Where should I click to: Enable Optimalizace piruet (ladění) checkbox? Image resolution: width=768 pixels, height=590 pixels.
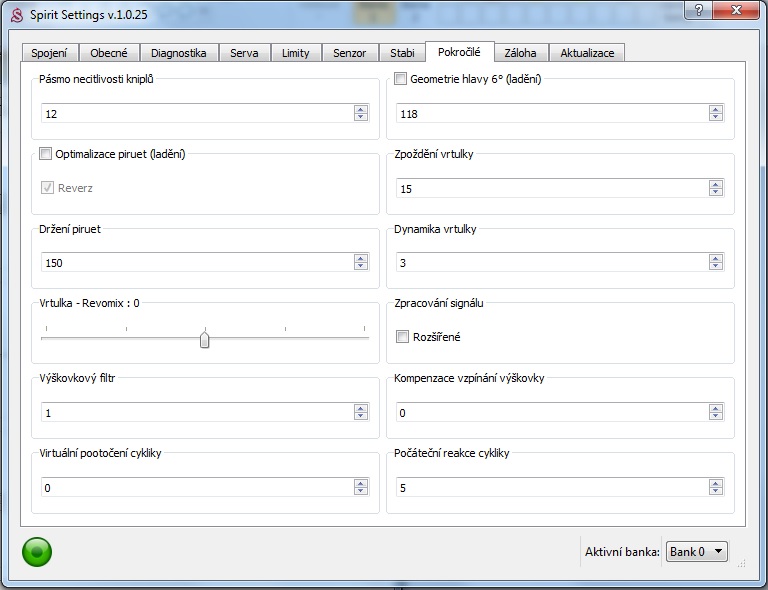click(x=45, y=154)
